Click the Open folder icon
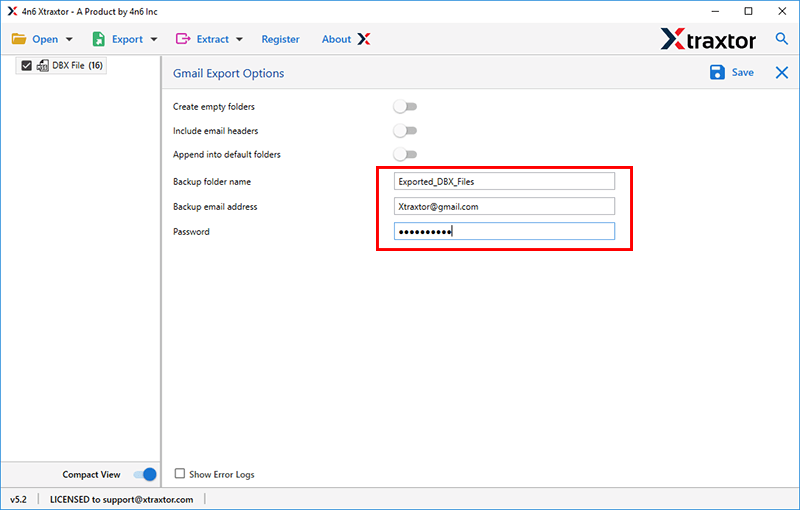 (x=19, y=39)
